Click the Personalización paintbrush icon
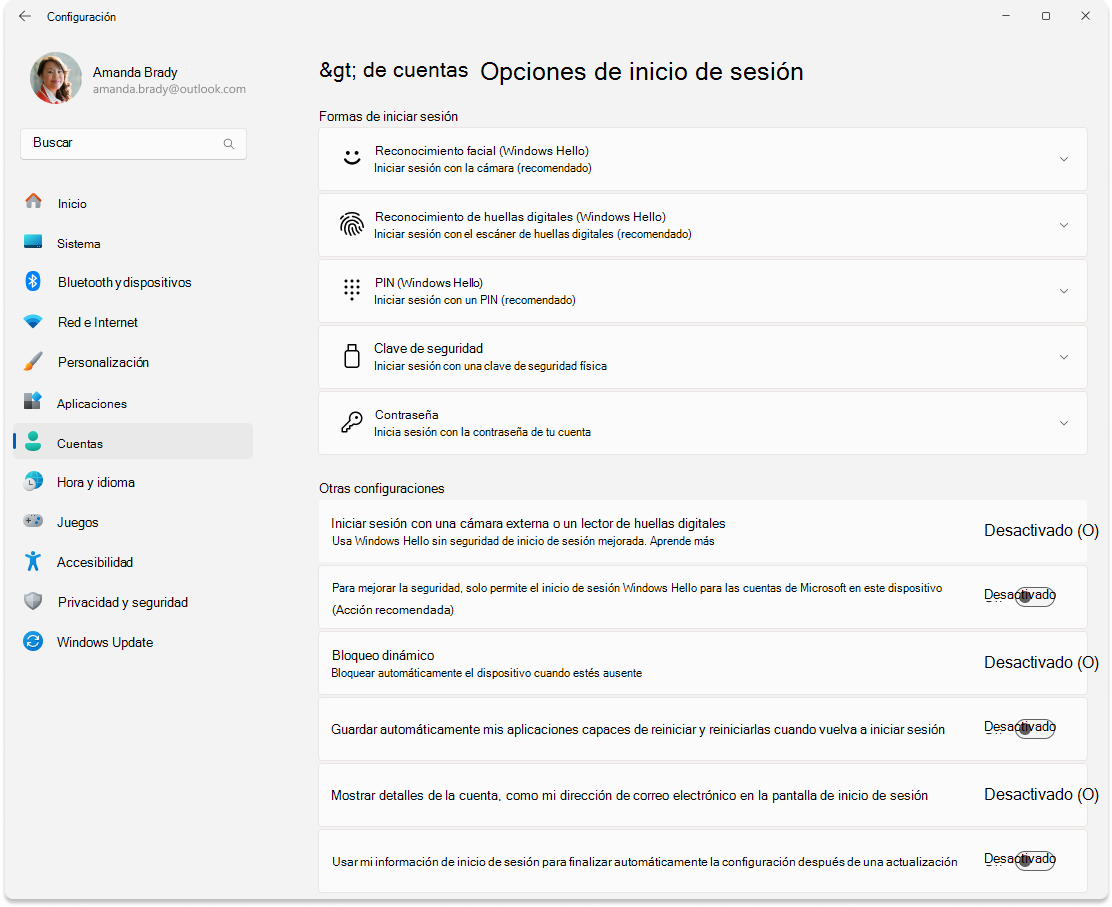The height and width of the screenshot is (907, 1112). [33, 362]
